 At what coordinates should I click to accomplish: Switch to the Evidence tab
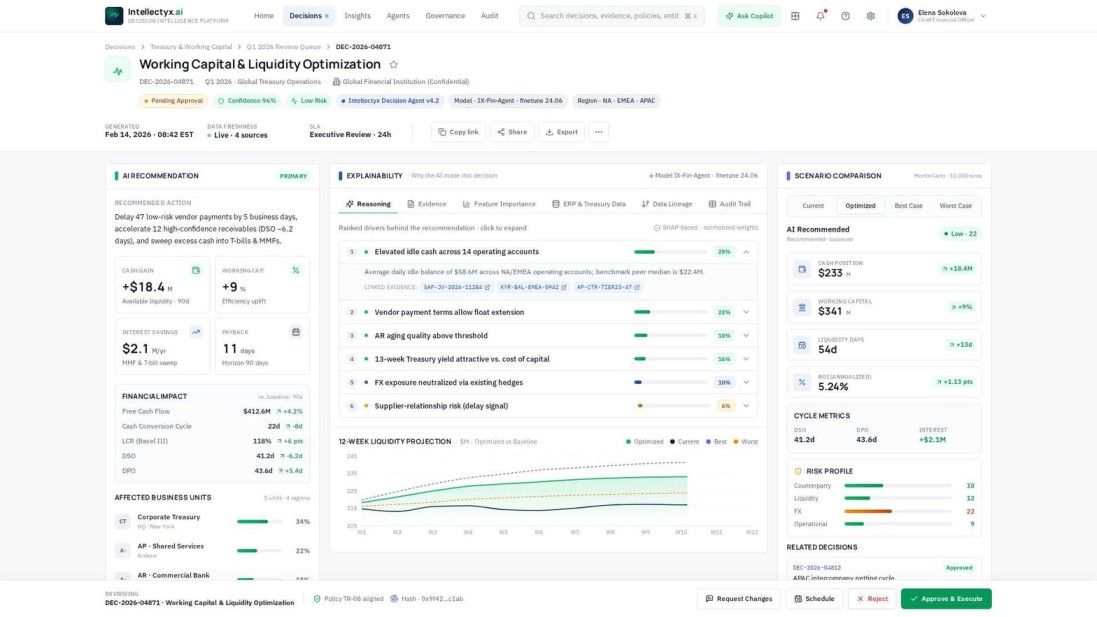(x=427, y=204)
